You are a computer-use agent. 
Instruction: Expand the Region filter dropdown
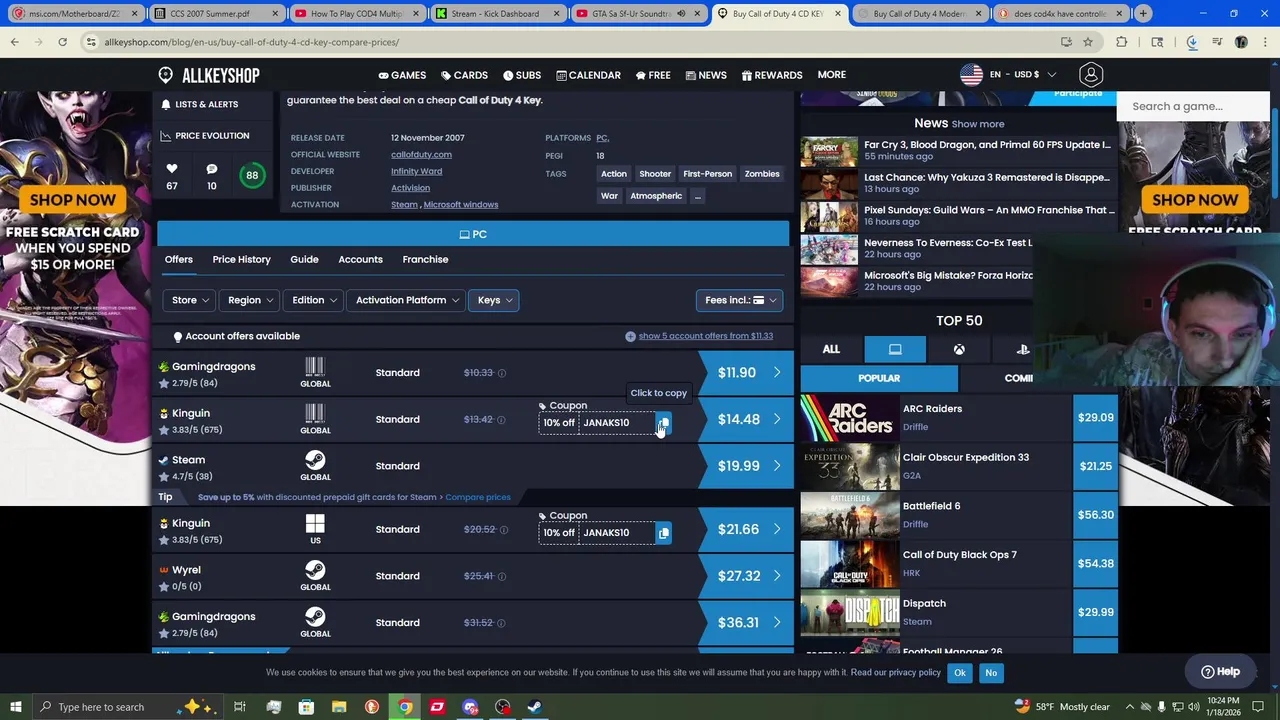(x=250, y=300)
